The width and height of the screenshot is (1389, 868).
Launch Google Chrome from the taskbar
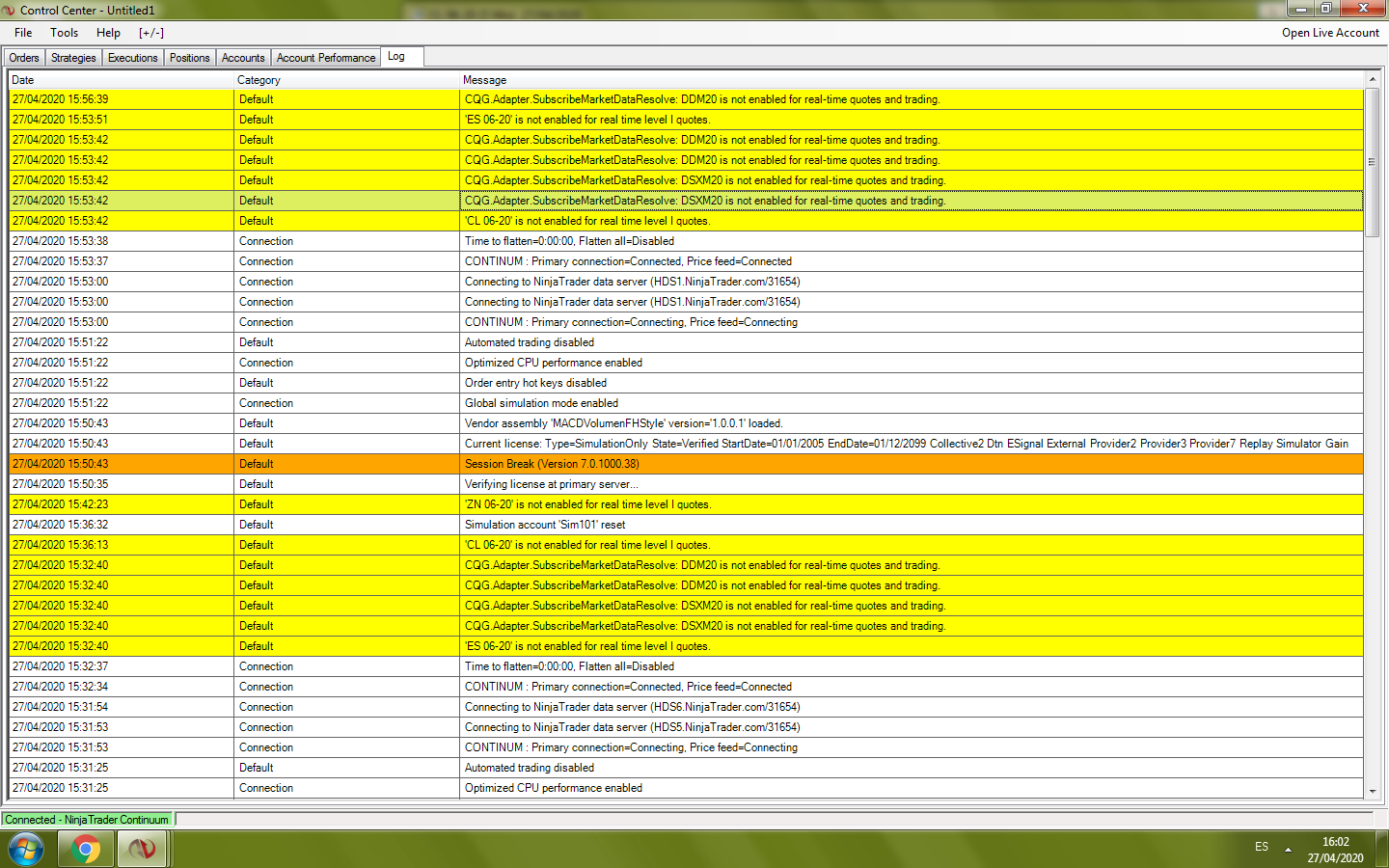(86, 850)
